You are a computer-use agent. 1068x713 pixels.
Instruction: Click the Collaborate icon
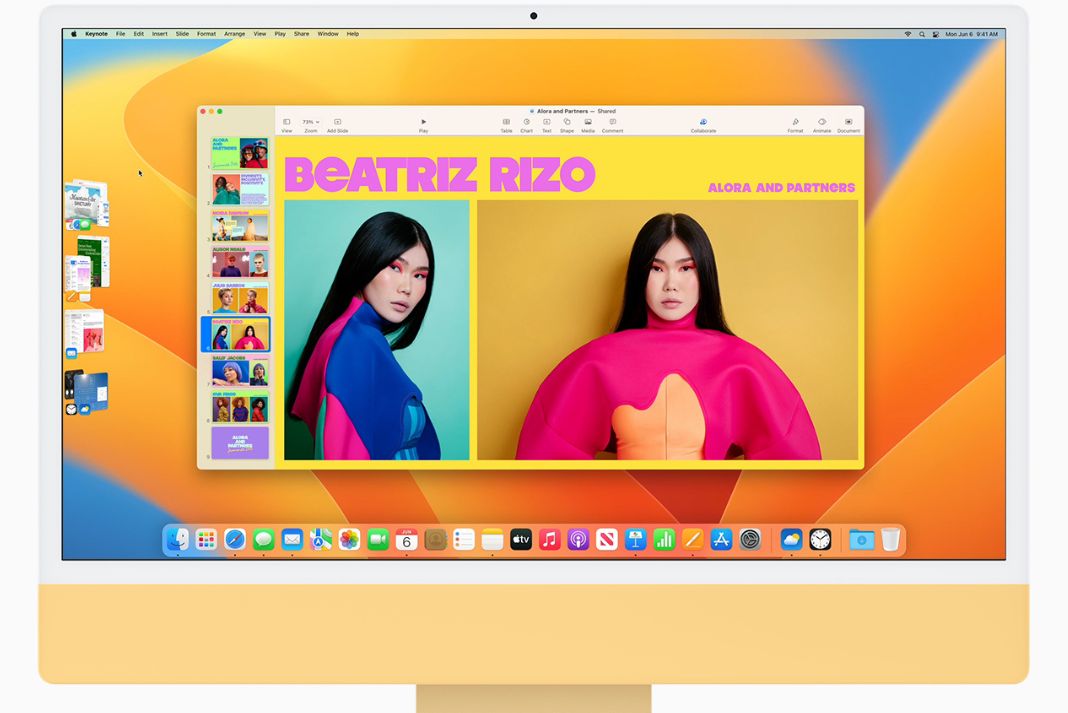point(703,122)
